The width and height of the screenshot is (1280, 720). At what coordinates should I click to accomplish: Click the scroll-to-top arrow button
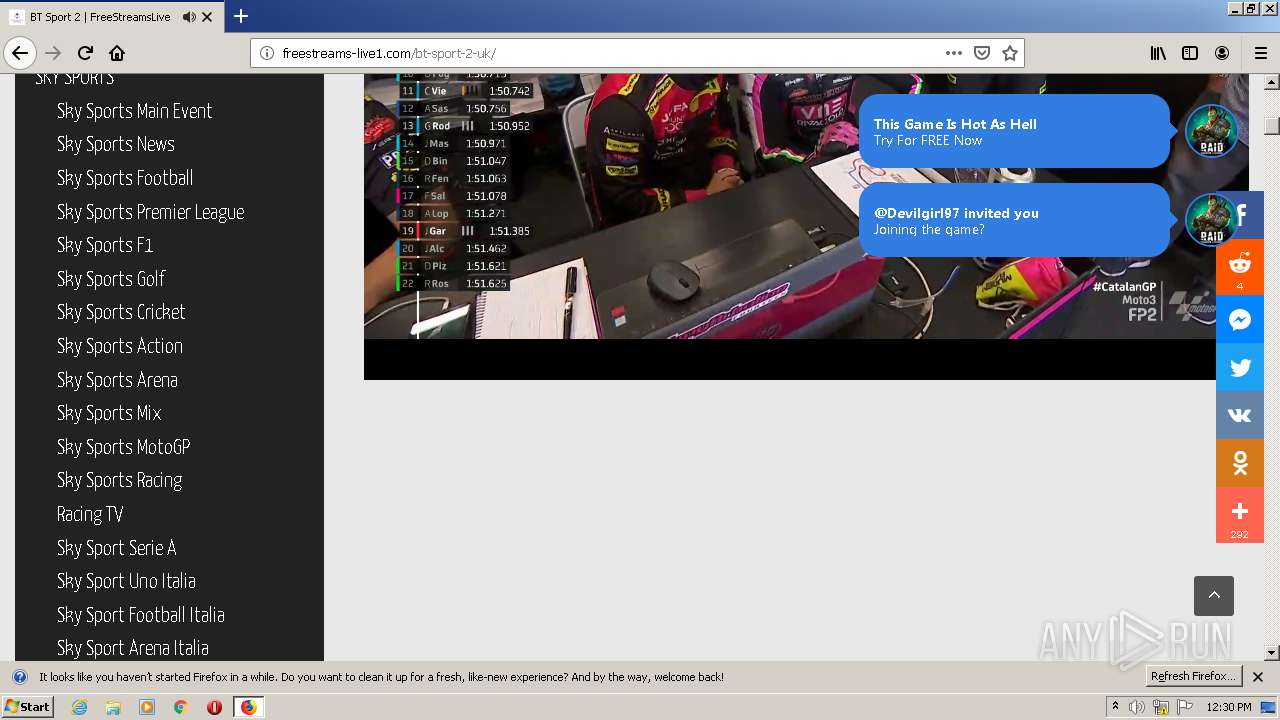(x=1214, y=596)
